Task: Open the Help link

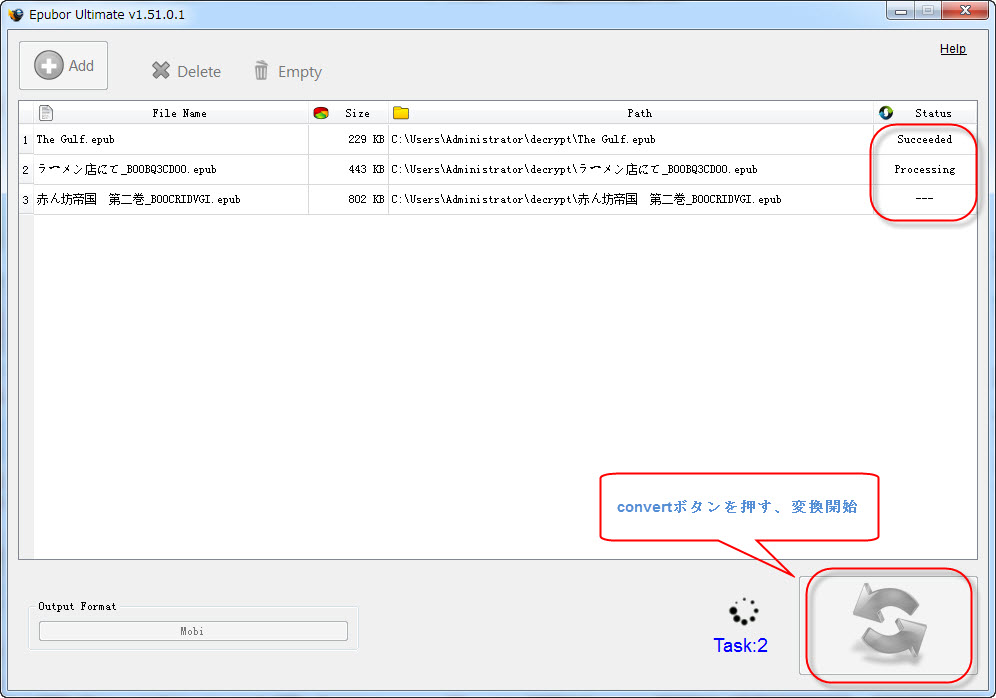Action: point(952,49)
